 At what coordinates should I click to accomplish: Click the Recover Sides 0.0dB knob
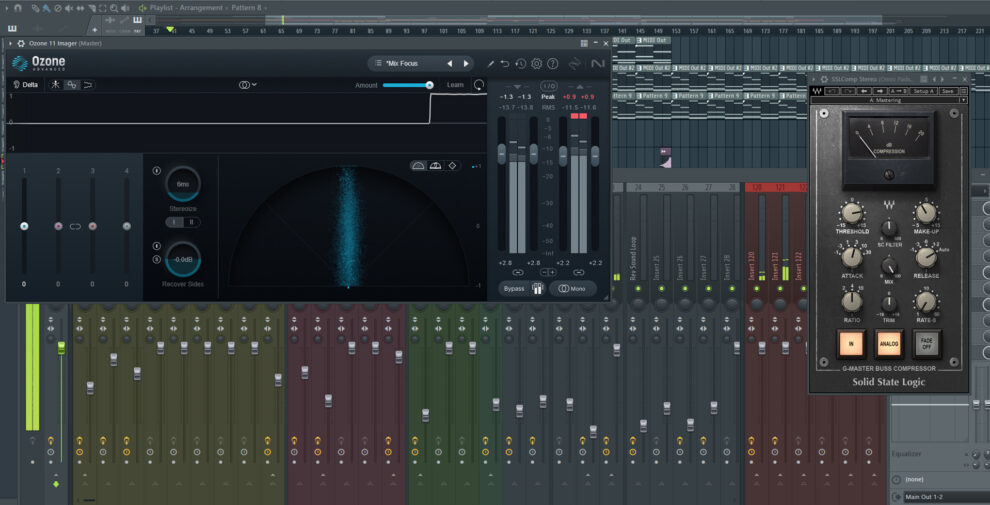click(183, 259)
